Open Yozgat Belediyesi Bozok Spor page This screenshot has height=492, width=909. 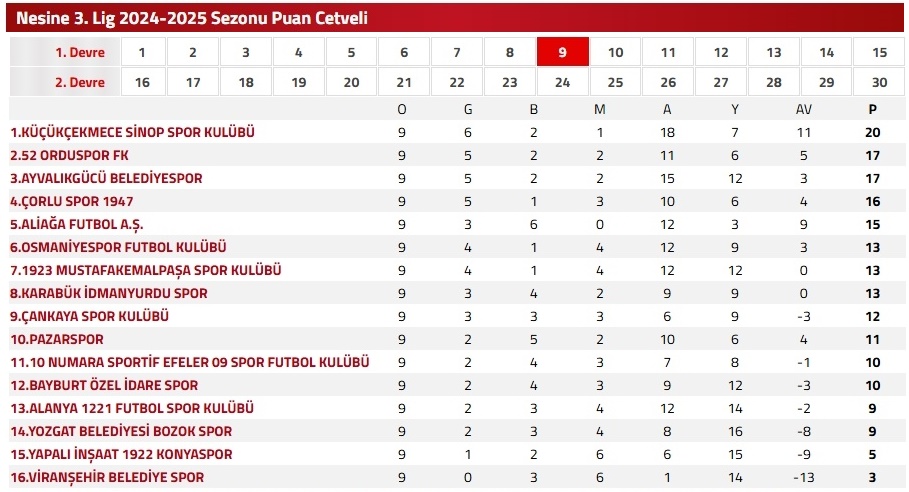click(x=121, y=431)
